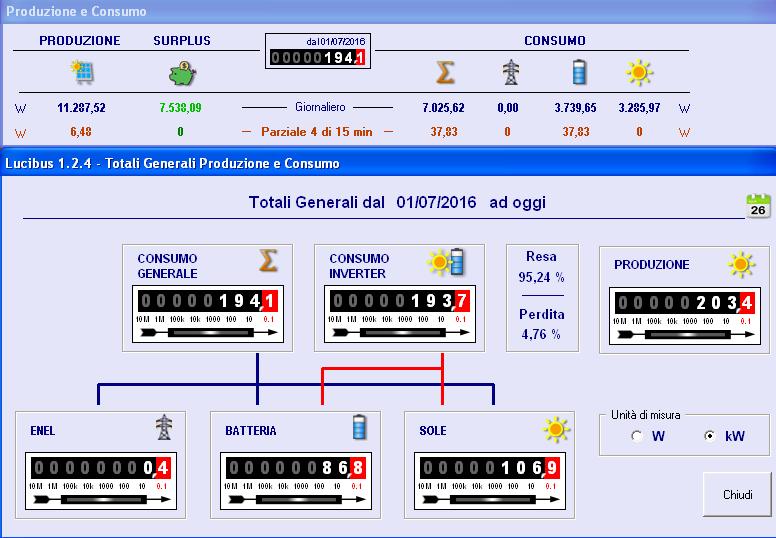The image size is (776, 538).
Task: Click the solar panel Produzione icon
Action: 81,73
